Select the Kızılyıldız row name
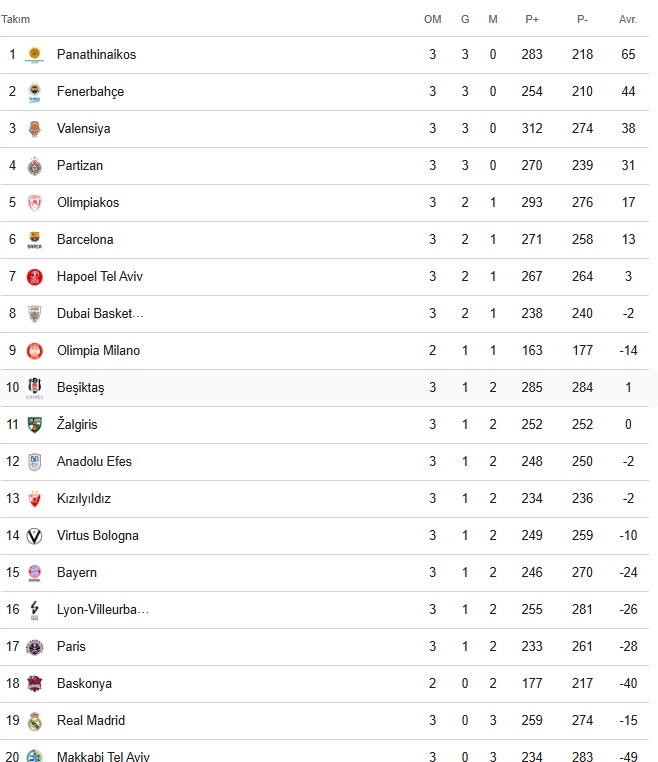The width and height of the screenshot is (658, 762). click(84, 499)
